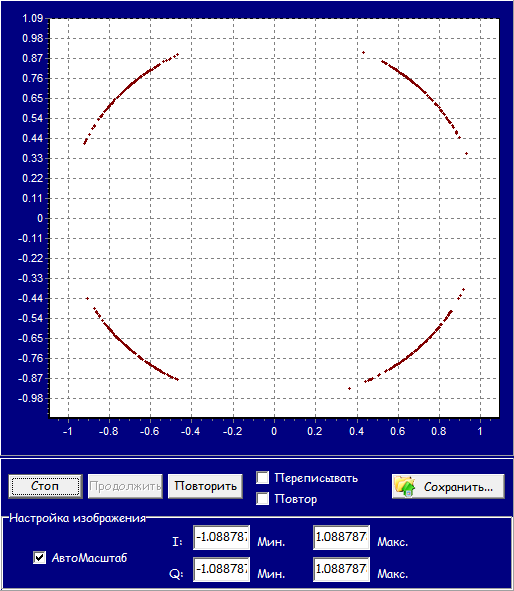The width and height of the screenshot is (514, 591).
Task: Click the y-axis label -0.98
Action: click(31, 398)
